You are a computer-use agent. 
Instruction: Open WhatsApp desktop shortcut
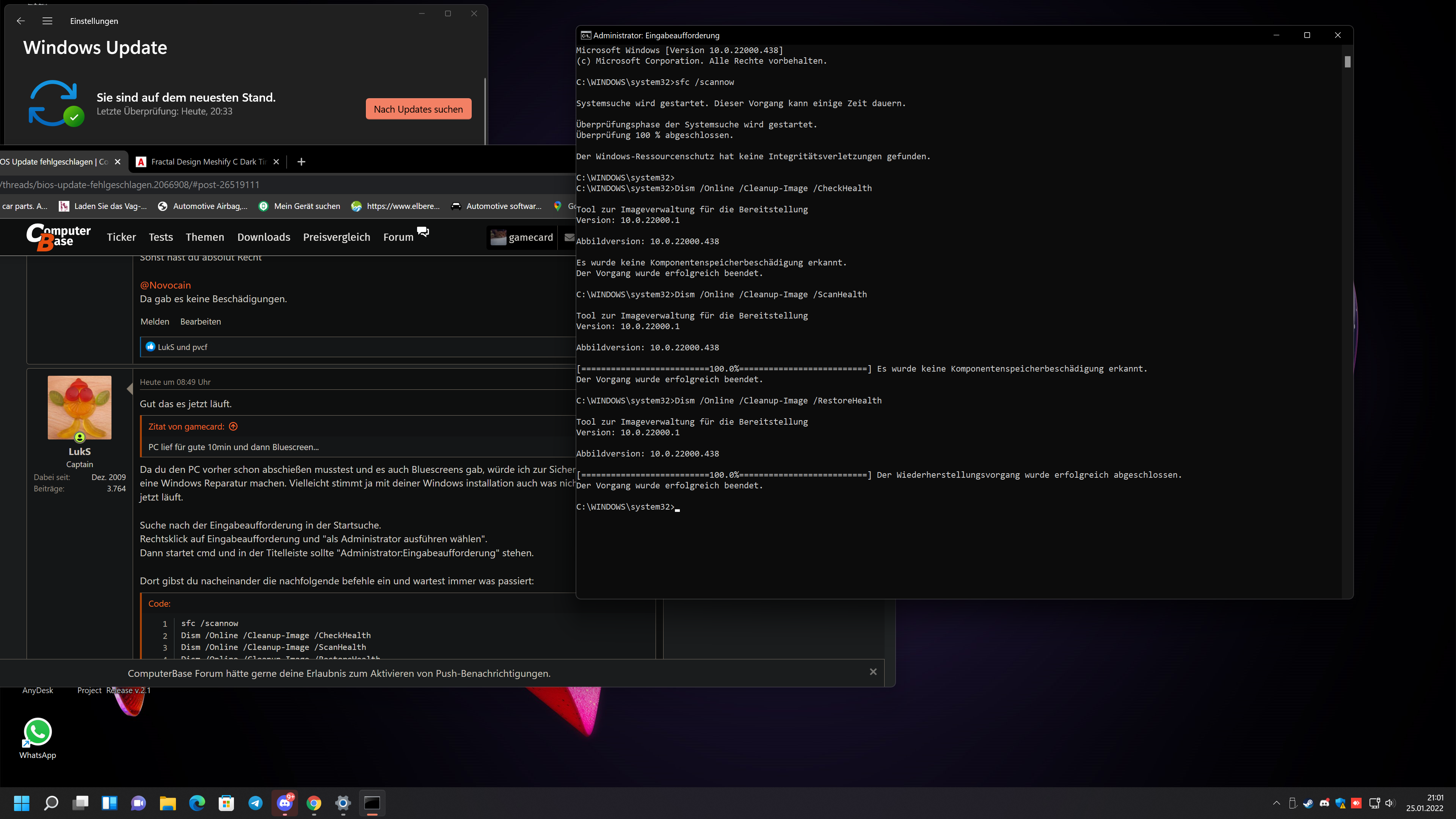38,733
